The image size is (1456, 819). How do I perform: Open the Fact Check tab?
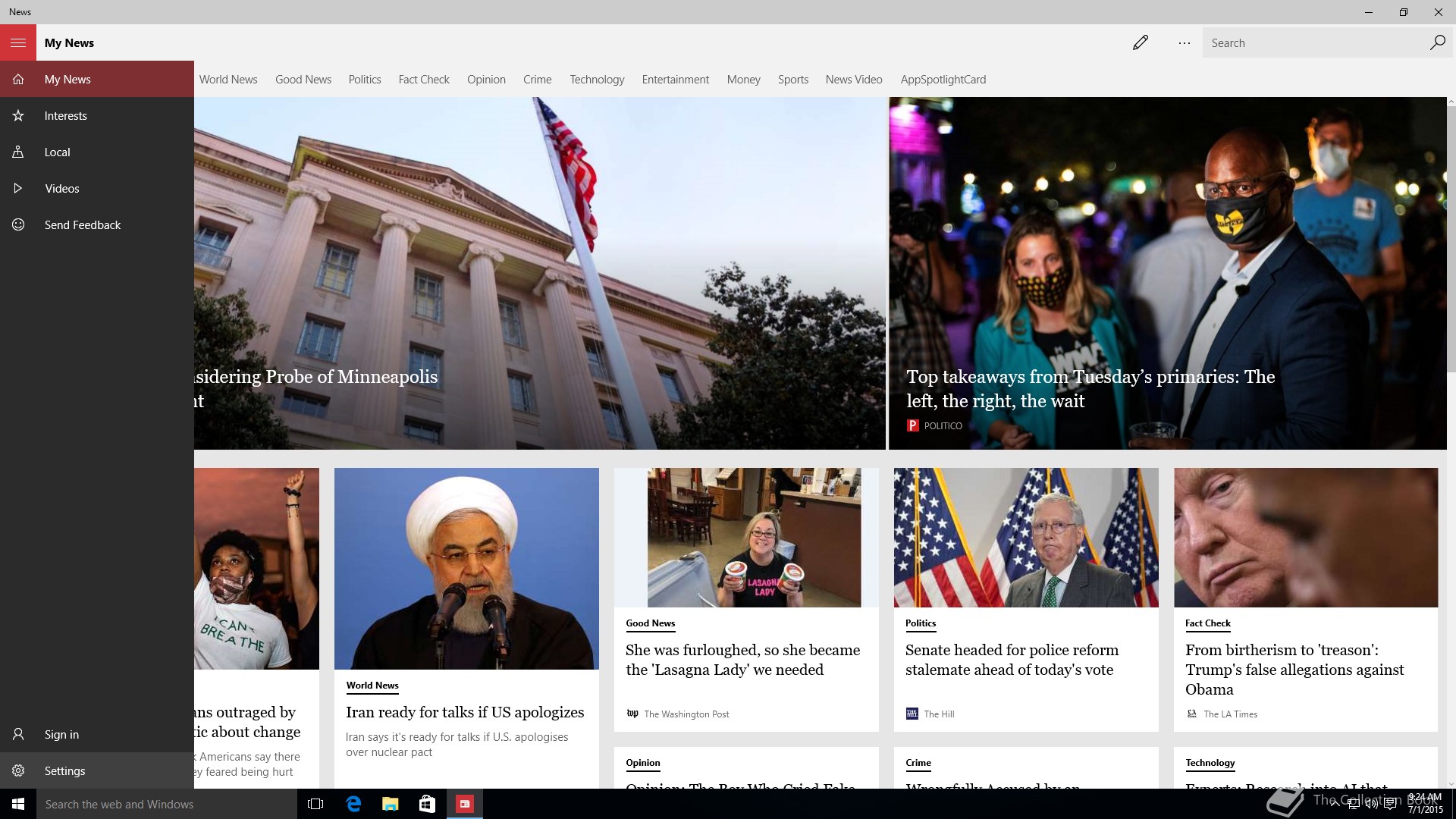tap(424, 79)
